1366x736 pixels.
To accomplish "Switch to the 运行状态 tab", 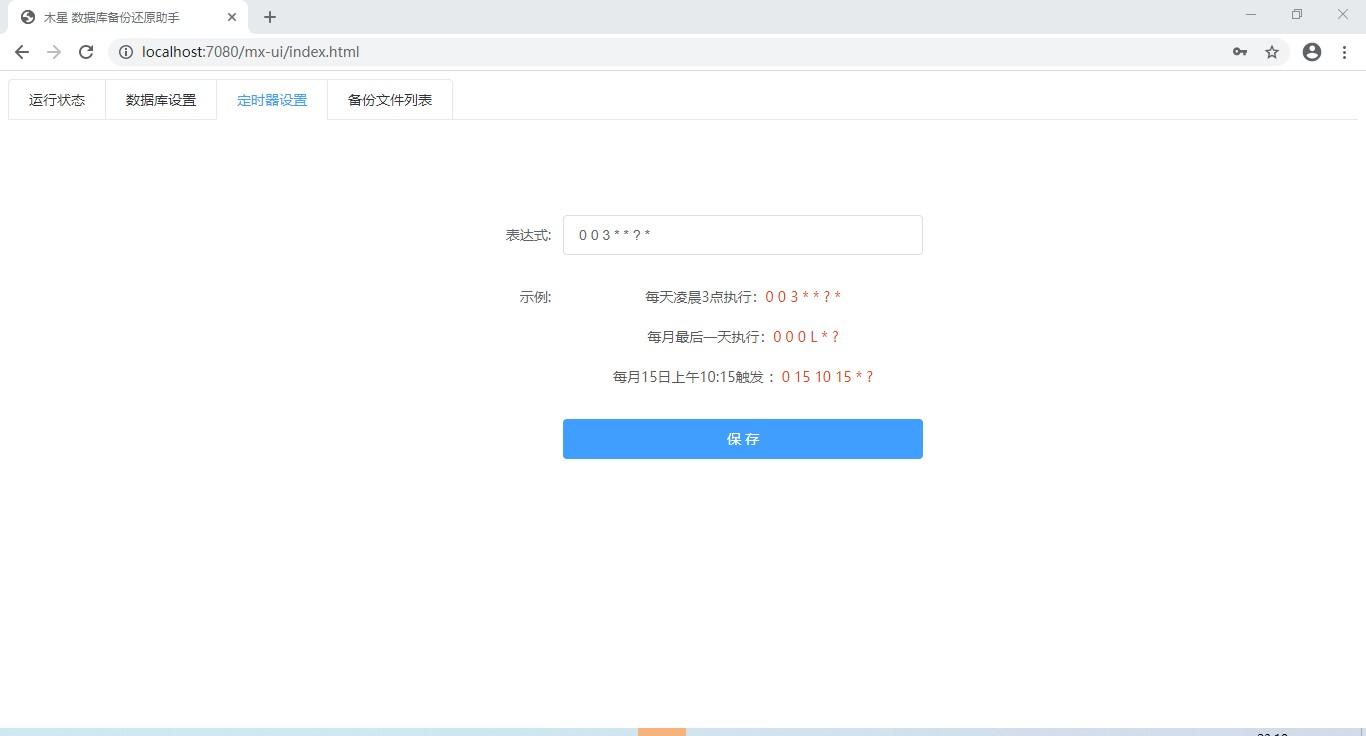I will (x=57, y=100).
